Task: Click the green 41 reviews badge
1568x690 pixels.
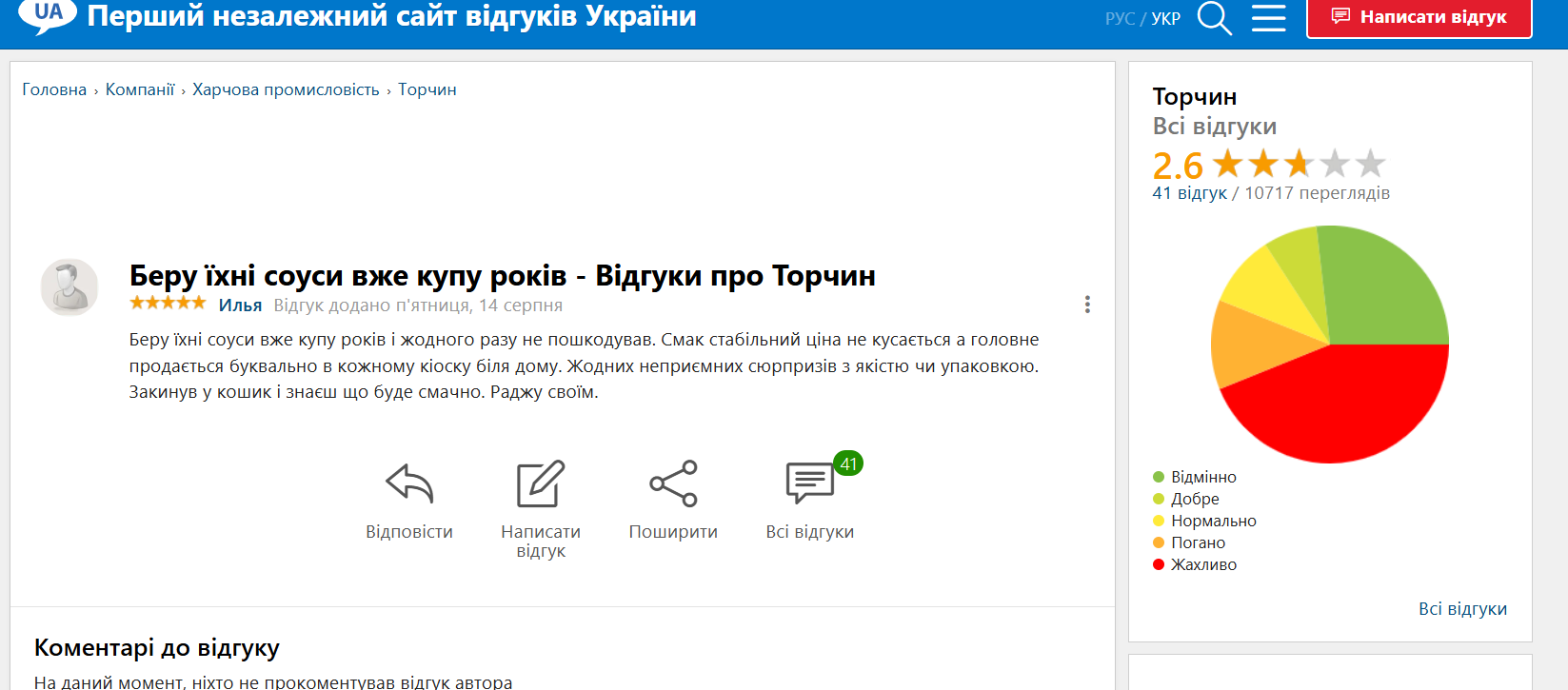Action: (848, 463)
